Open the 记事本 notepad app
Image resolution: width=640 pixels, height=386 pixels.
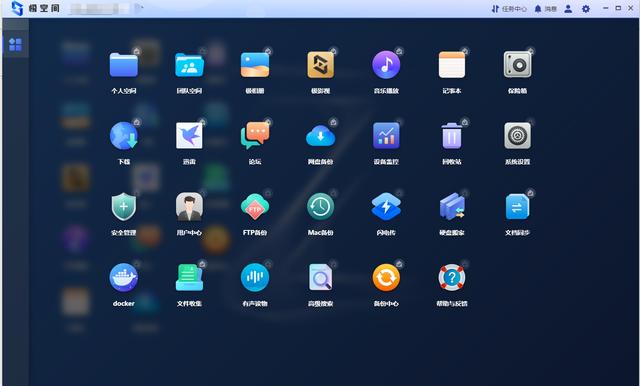(x=452, y=65)
